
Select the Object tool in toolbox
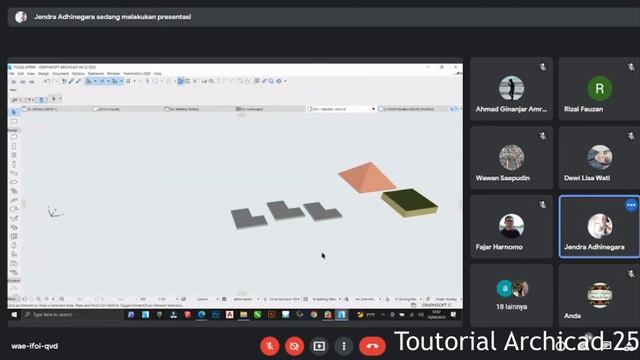[x=14, y=254]
